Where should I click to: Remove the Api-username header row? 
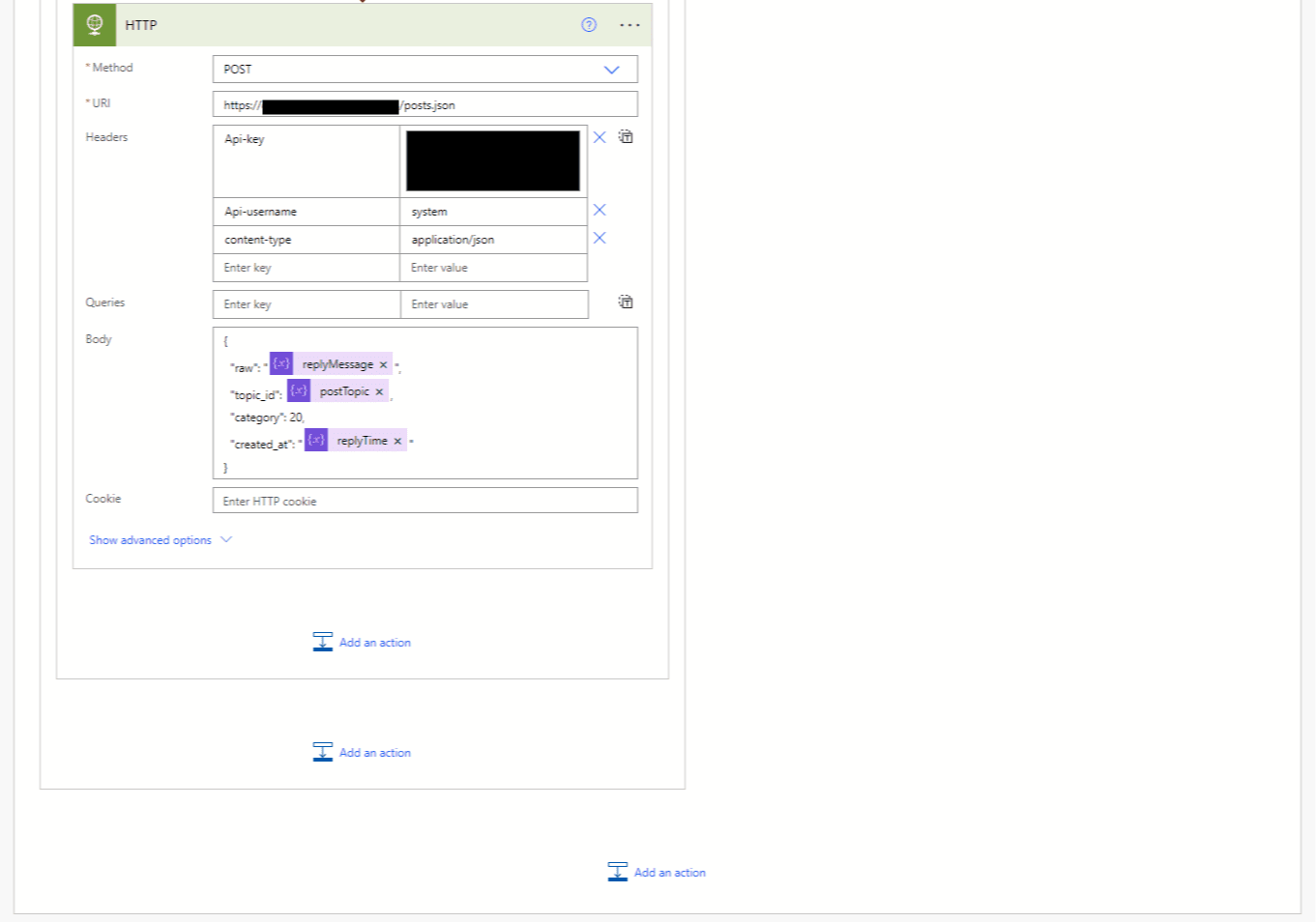[x=600, y=210]
